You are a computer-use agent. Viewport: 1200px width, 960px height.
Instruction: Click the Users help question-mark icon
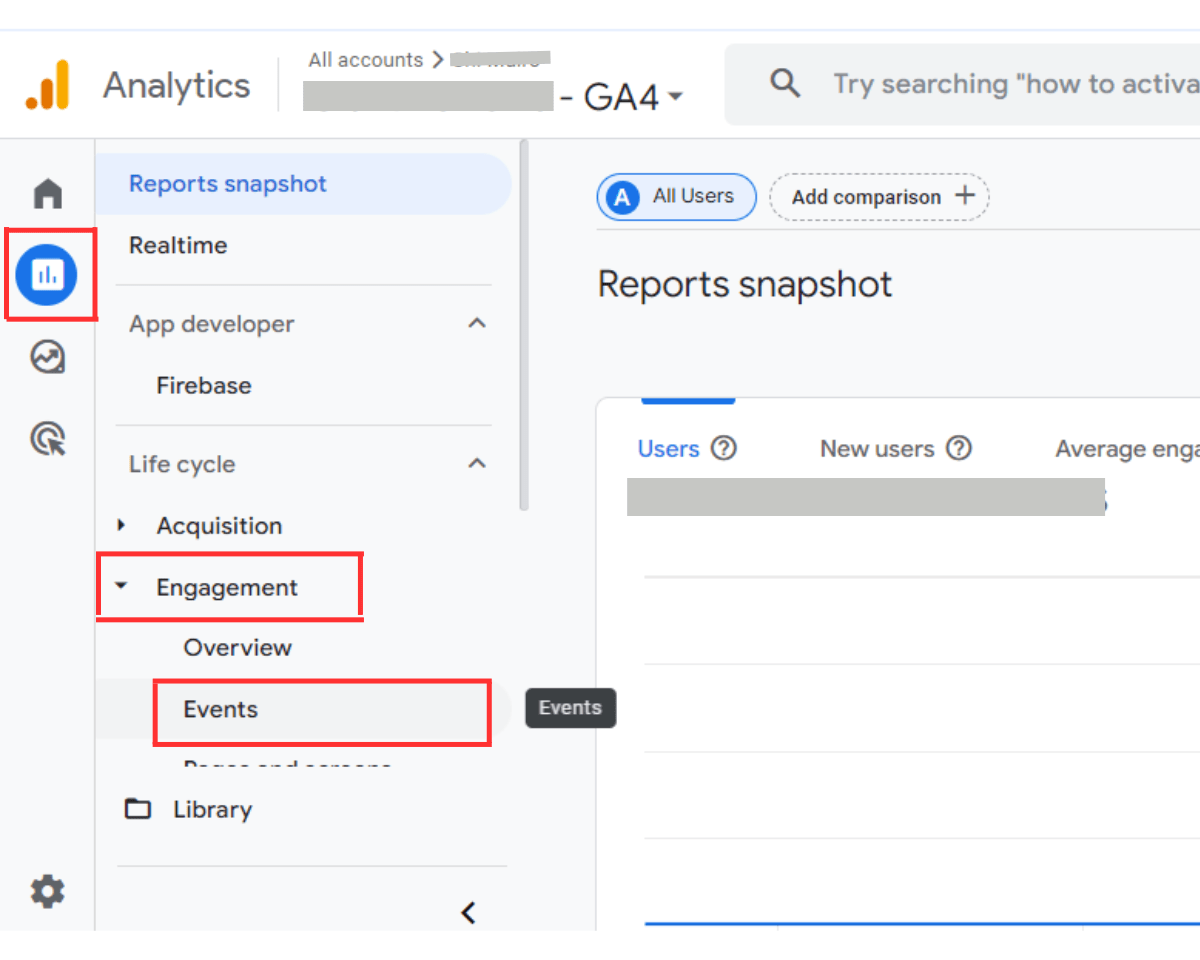point(723,448)
